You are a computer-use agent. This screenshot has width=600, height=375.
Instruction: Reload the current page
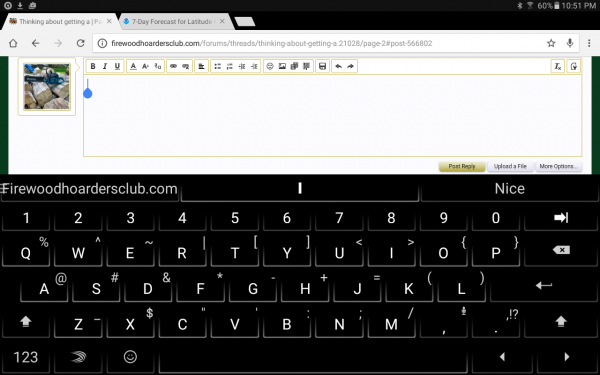(80, 43)
